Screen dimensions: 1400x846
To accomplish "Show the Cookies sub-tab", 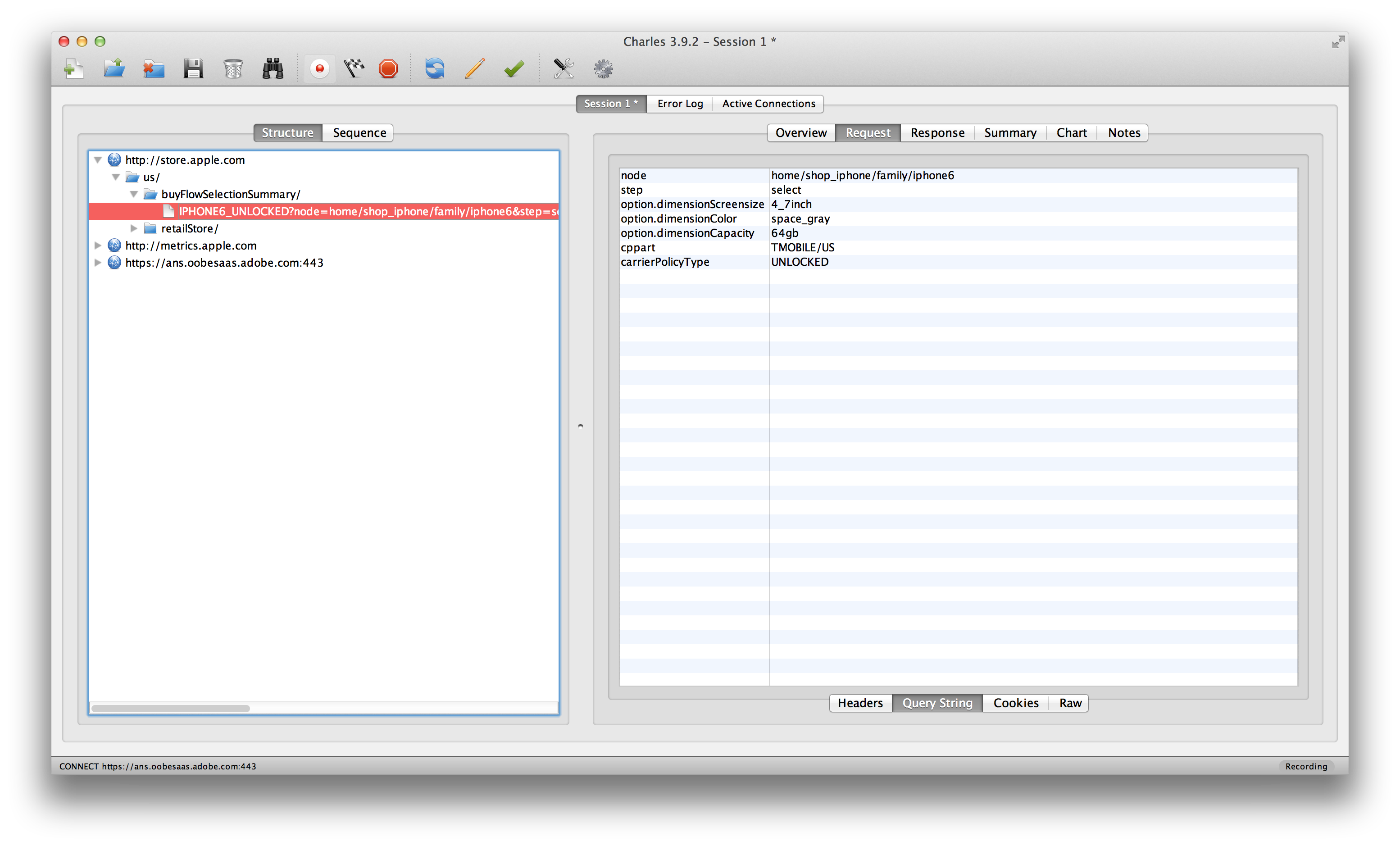I will [x=1016, y=703].
